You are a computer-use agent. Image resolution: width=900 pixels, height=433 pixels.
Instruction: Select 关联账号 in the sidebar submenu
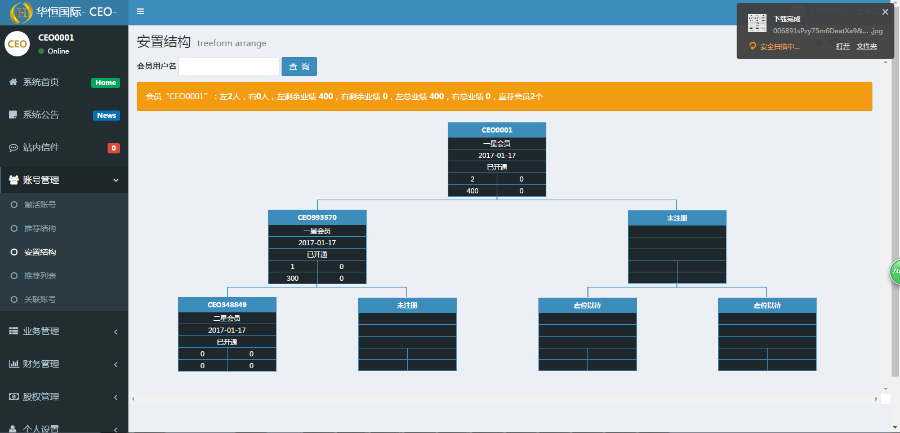tap(40, 299)
